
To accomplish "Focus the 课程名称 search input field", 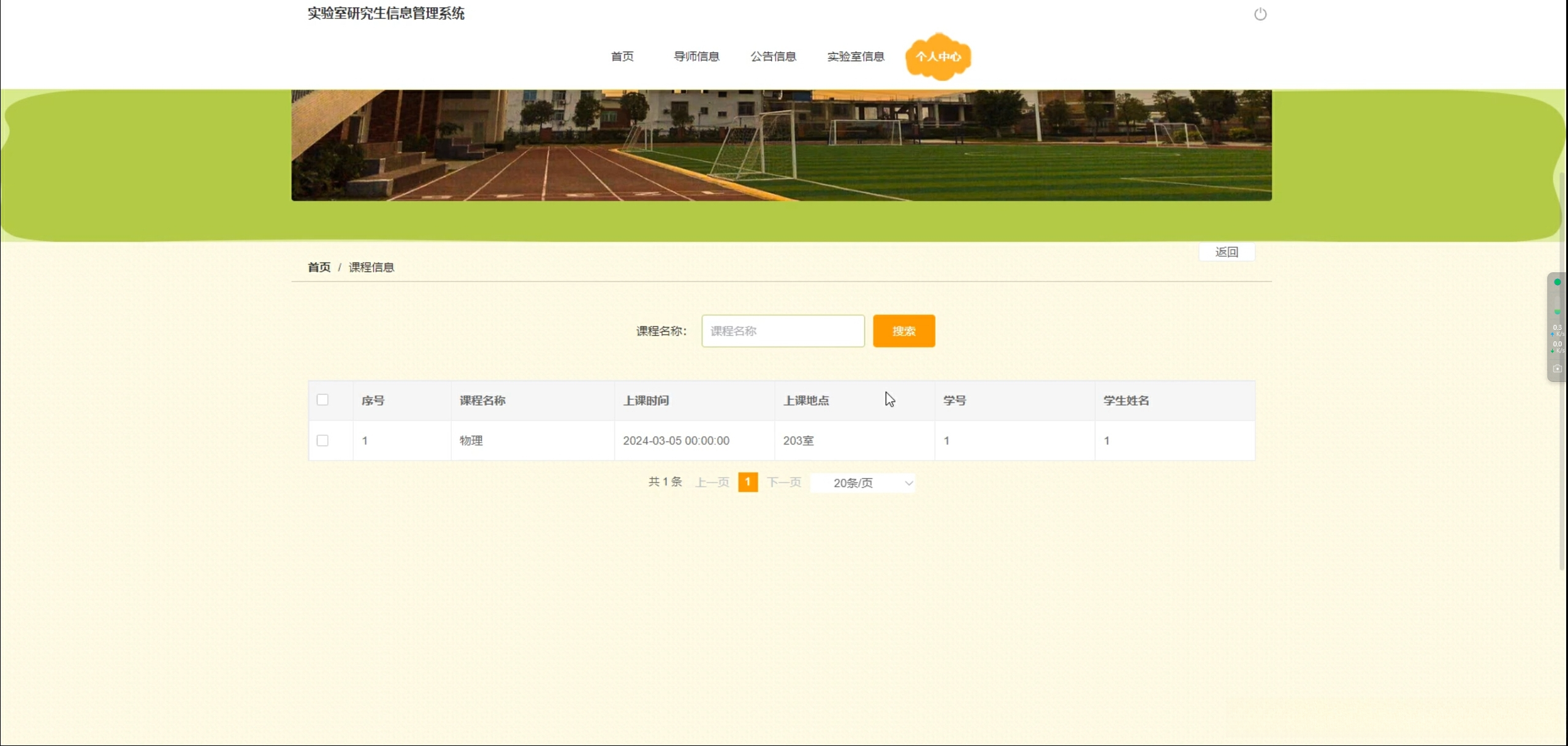I will click(782, 331).
